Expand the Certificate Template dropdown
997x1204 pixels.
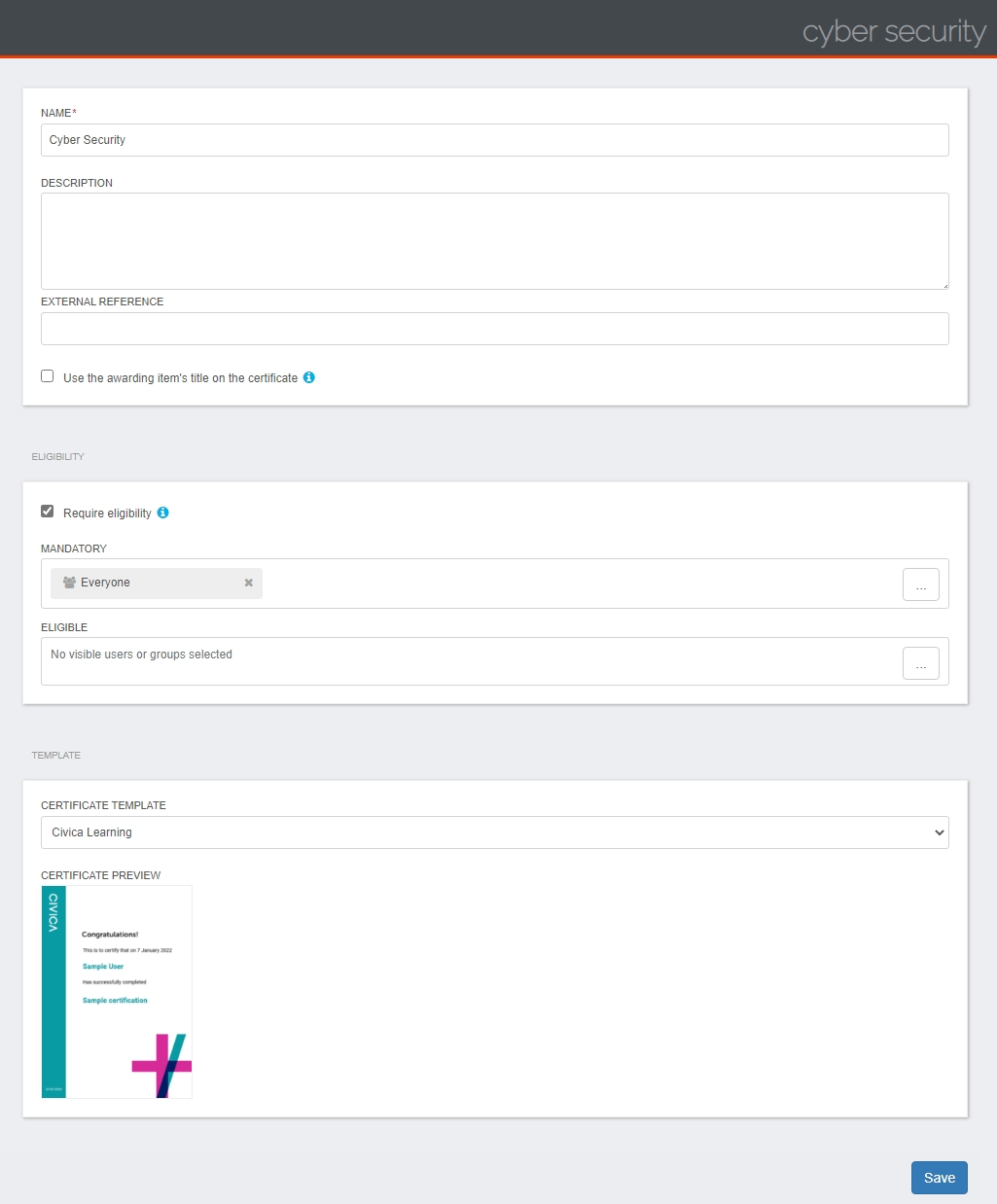point(494,832)
